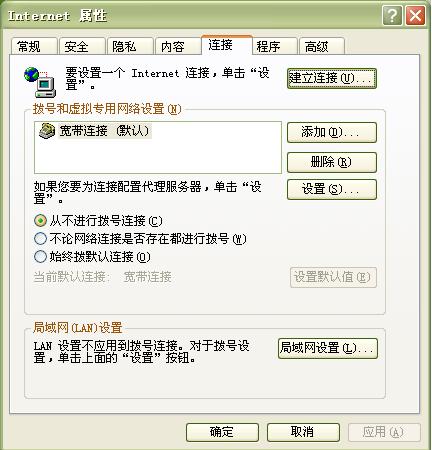Click the globe and computer connection icon
Image resolution: width=432 pixels, height=450 pixels.
point(40,82)
